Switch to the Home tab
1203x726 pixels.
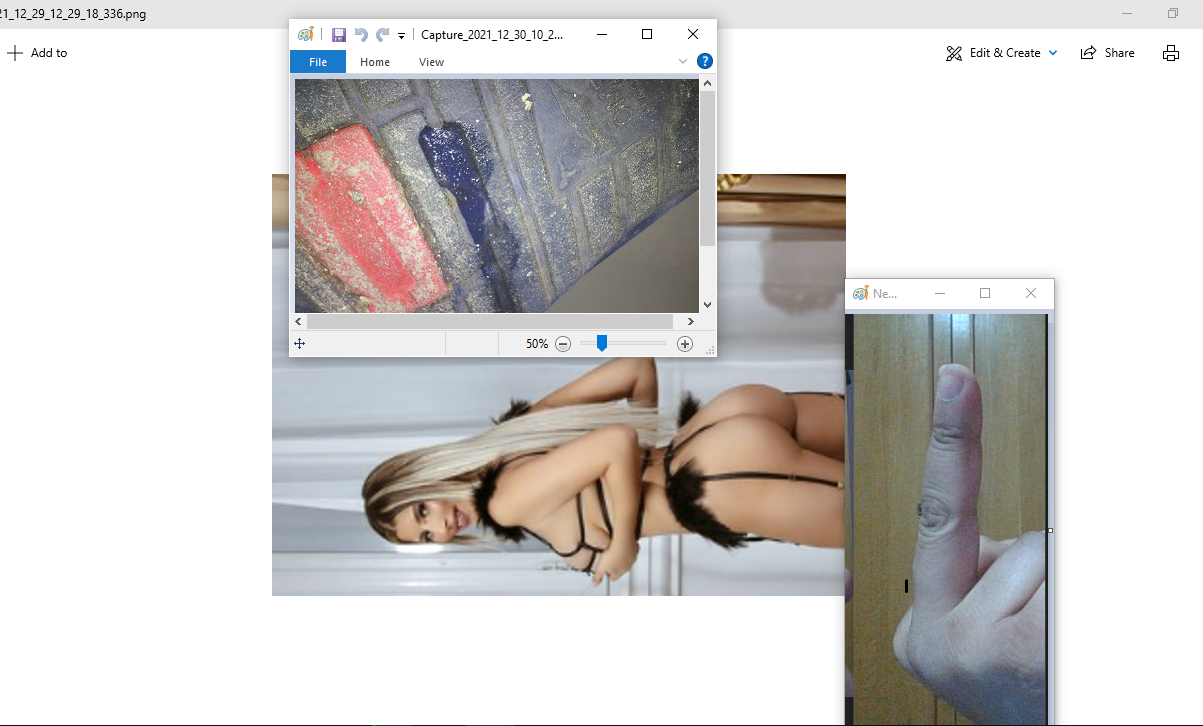[375, 62]
